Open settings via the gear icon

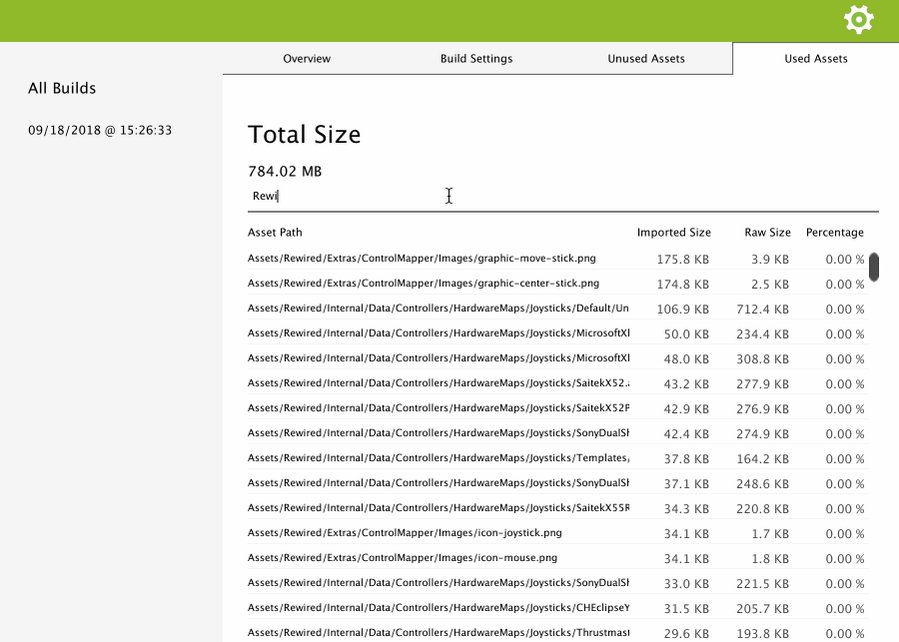click(x=858, y=19)
